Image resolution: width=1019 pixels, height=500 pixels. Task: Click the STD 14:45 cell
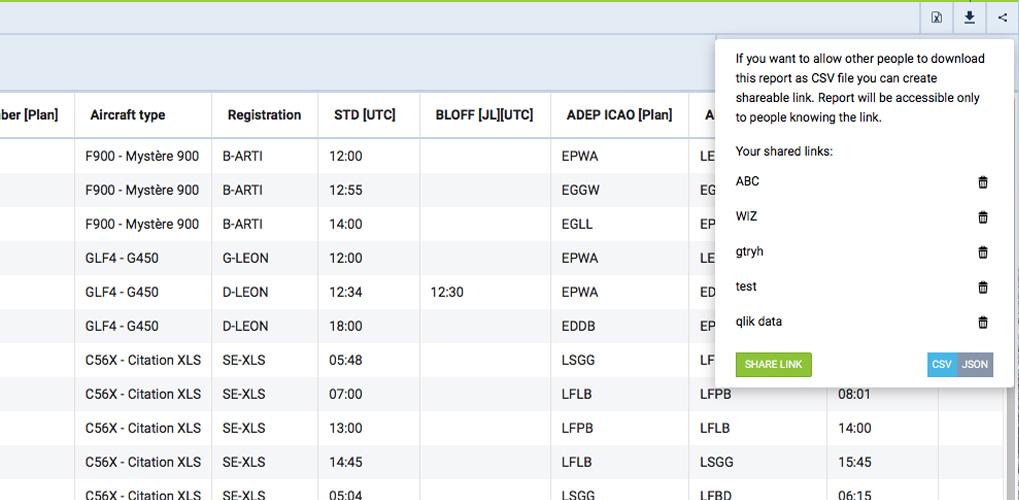point(368,462)
